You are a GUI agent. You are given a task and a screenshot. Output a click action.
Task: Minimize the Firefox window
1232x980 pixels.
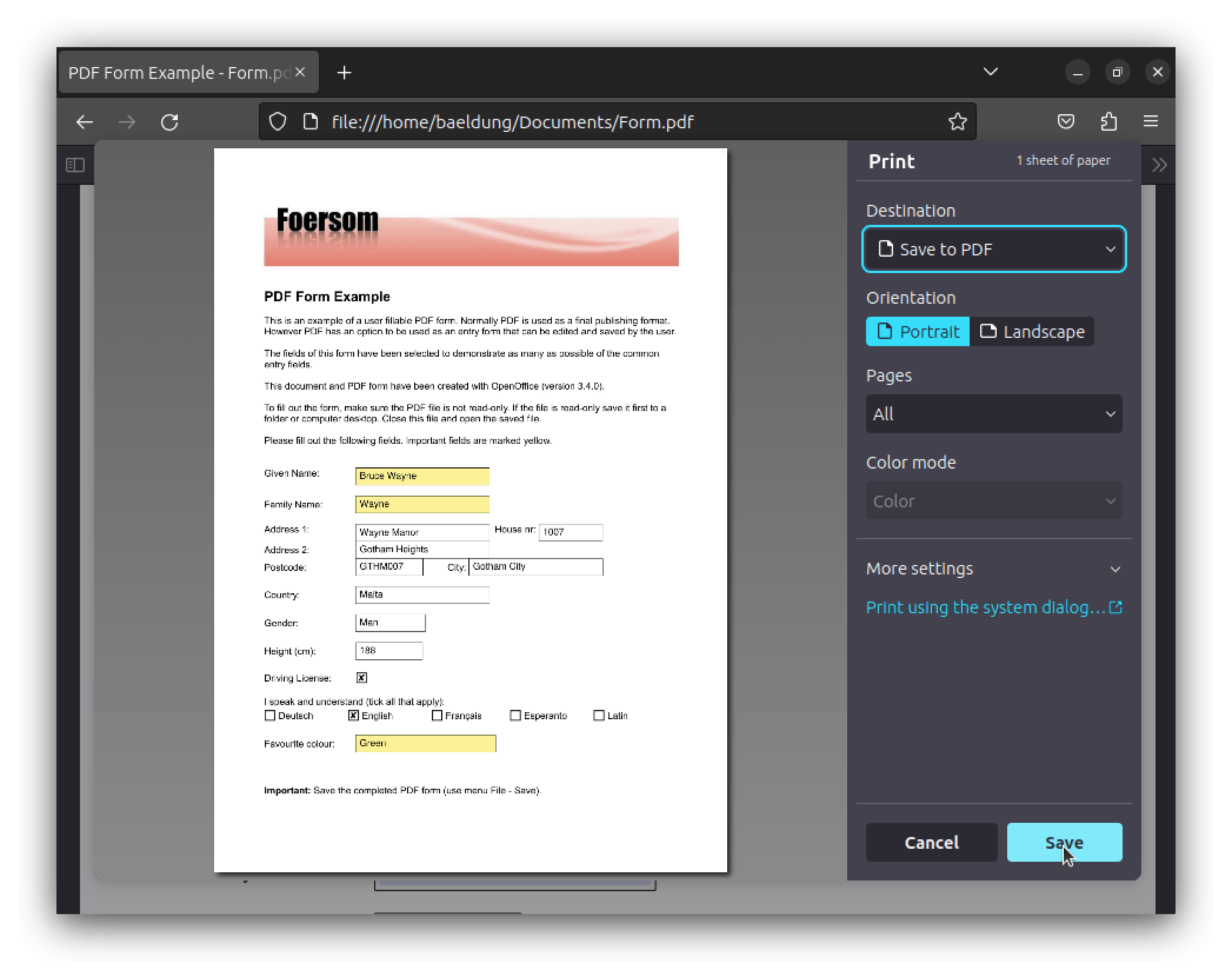coord(1078,72)
